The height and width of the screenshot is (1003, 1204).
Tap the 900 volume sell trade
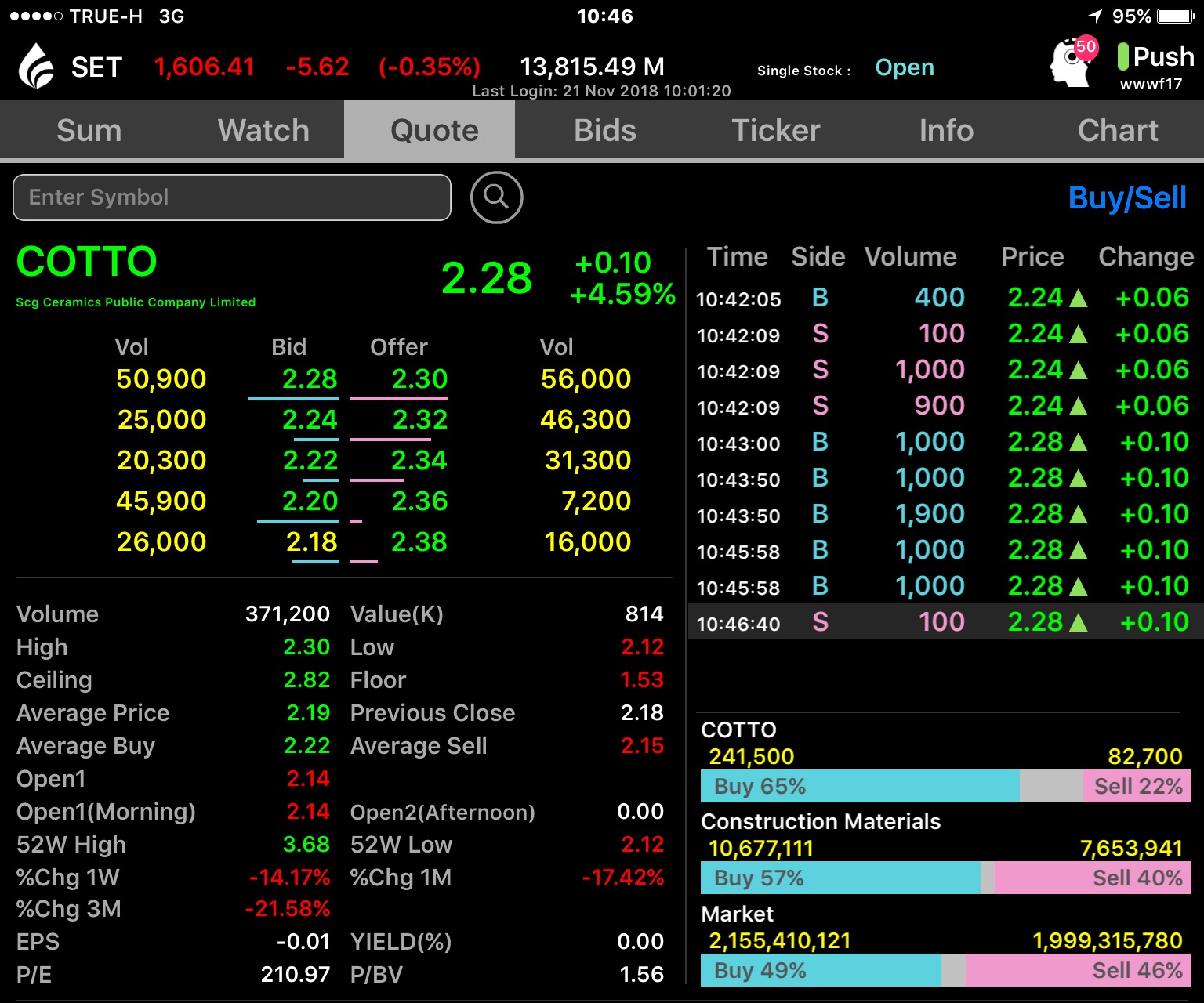939,406
